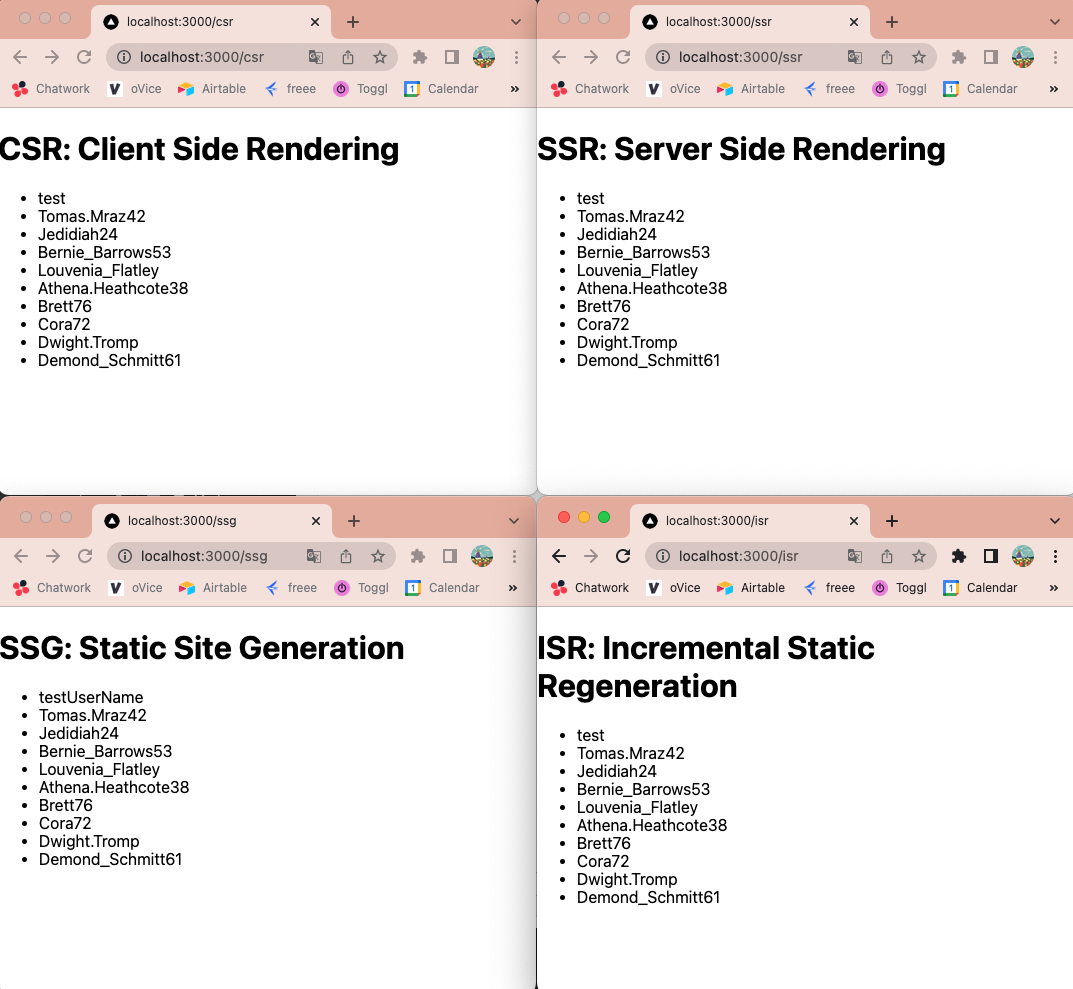Open the tab search chevron in the ISR window

[1055, 520]
